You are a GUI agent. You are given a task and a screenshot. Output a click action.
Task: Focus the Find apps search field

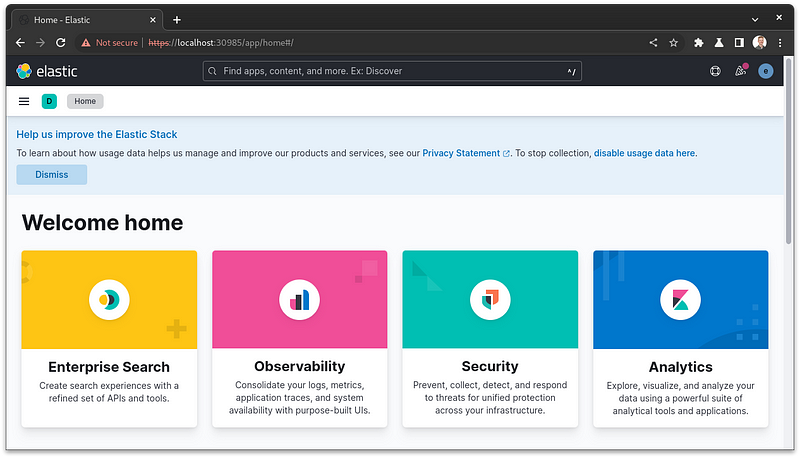(x=392, y=71)
